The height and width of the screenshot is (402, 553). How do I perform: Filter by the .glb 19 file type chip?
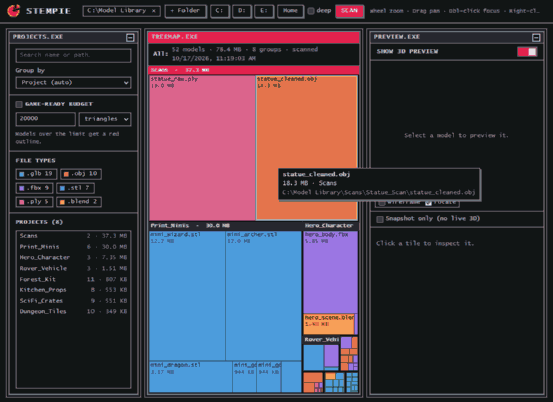coord(36,174)
